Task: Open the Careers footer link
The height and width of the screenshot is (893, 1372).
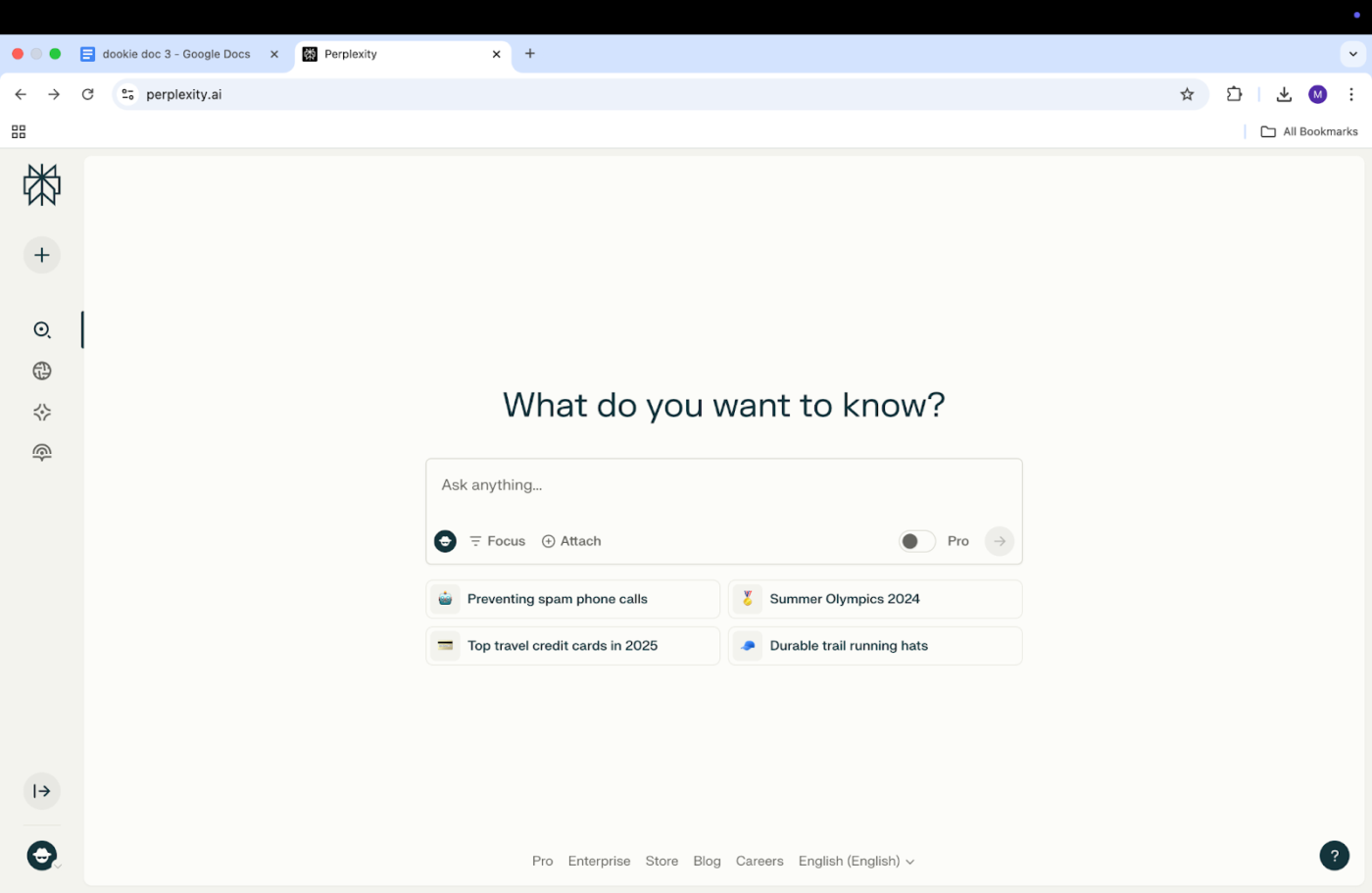Action: (759, 861)
